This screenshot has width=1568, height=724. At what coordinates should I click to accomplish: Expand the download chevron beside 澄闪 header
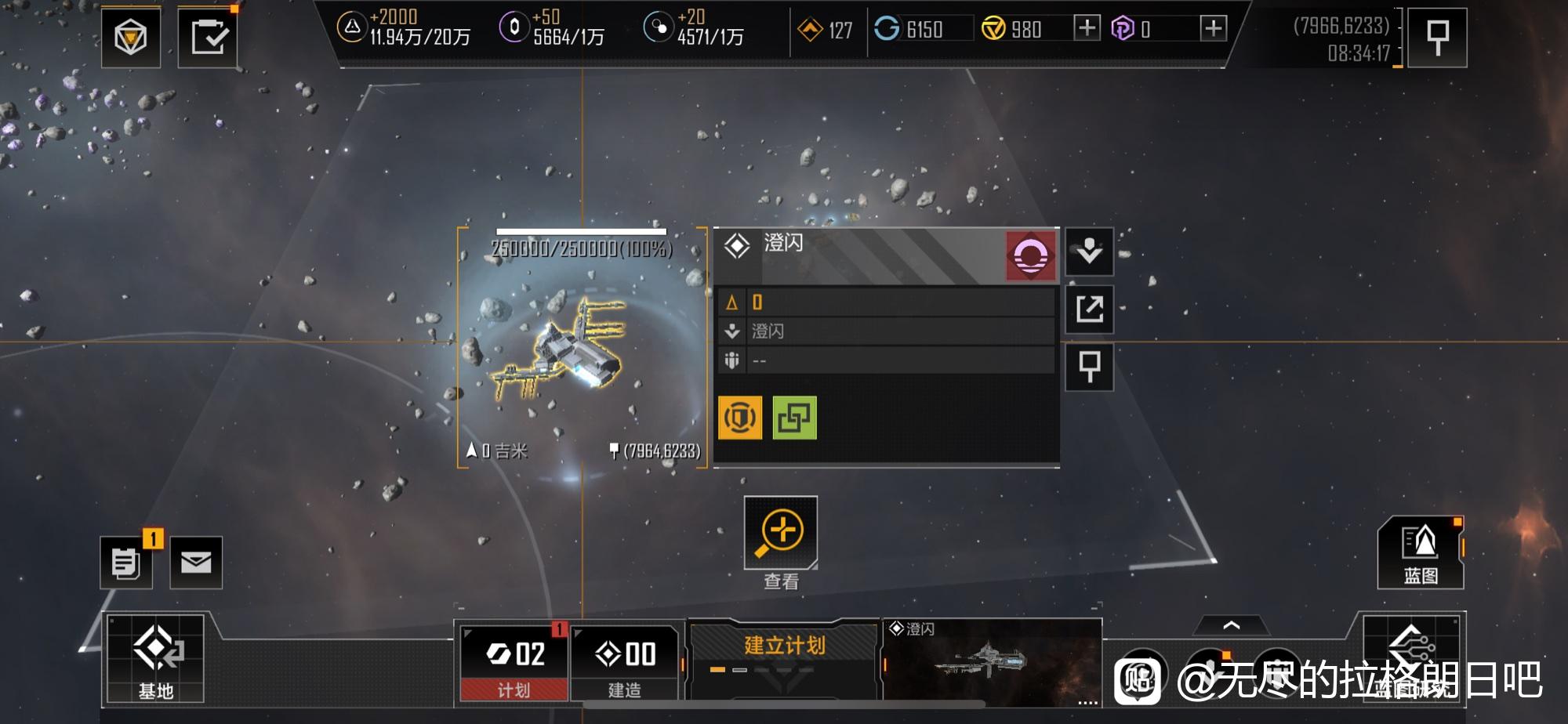1089,252
